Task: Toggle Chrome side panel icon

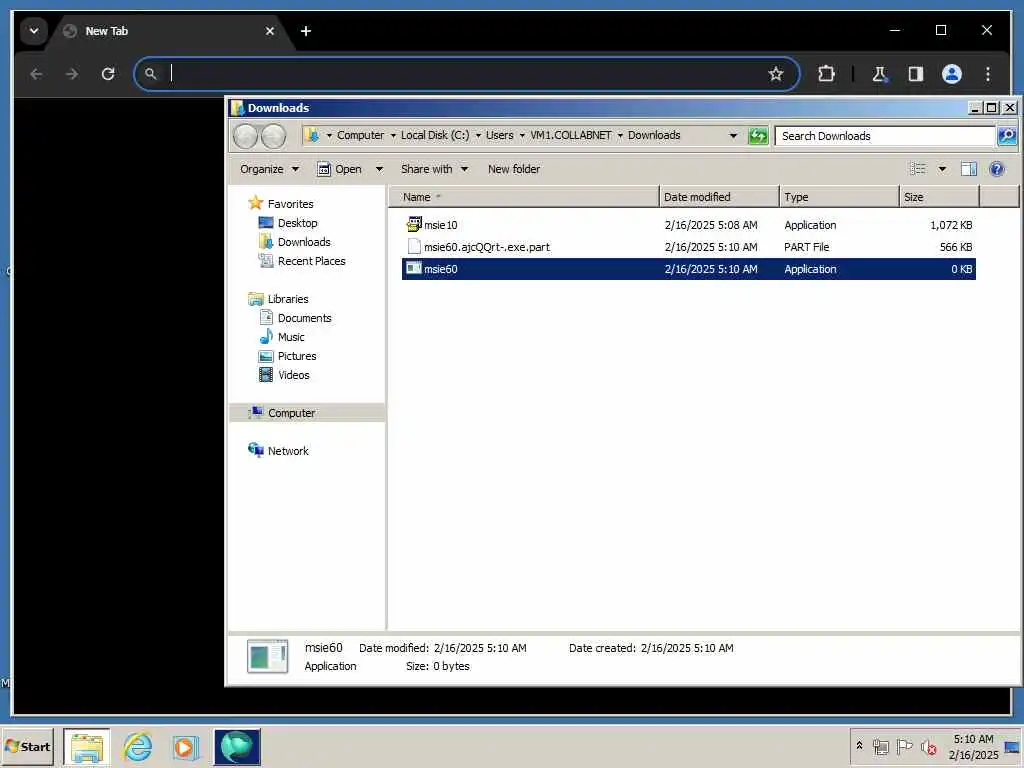Action: pos(916,74)
